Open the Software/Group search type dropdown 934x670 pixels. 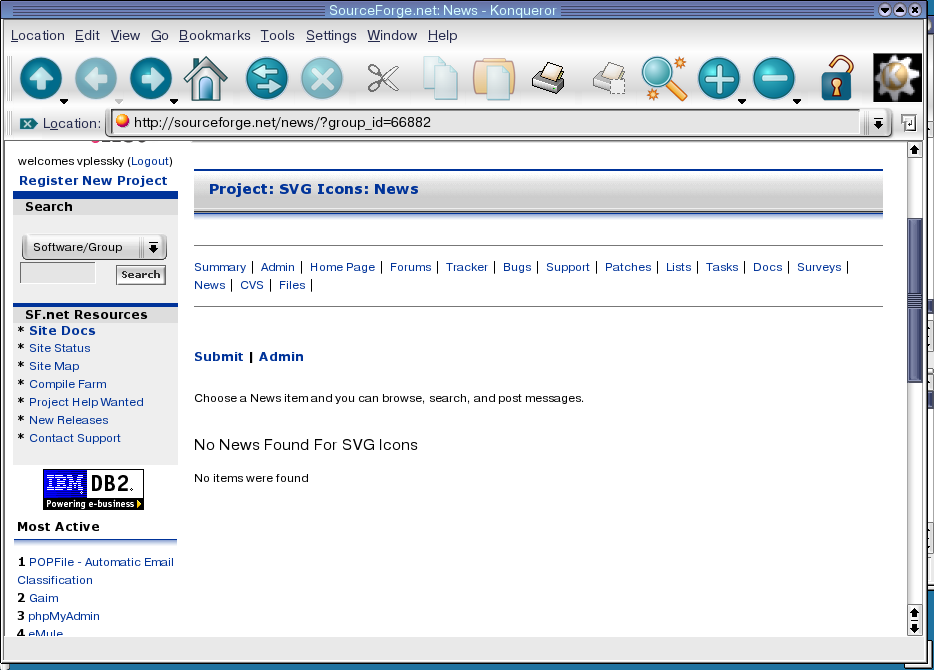tap(94, 247)
